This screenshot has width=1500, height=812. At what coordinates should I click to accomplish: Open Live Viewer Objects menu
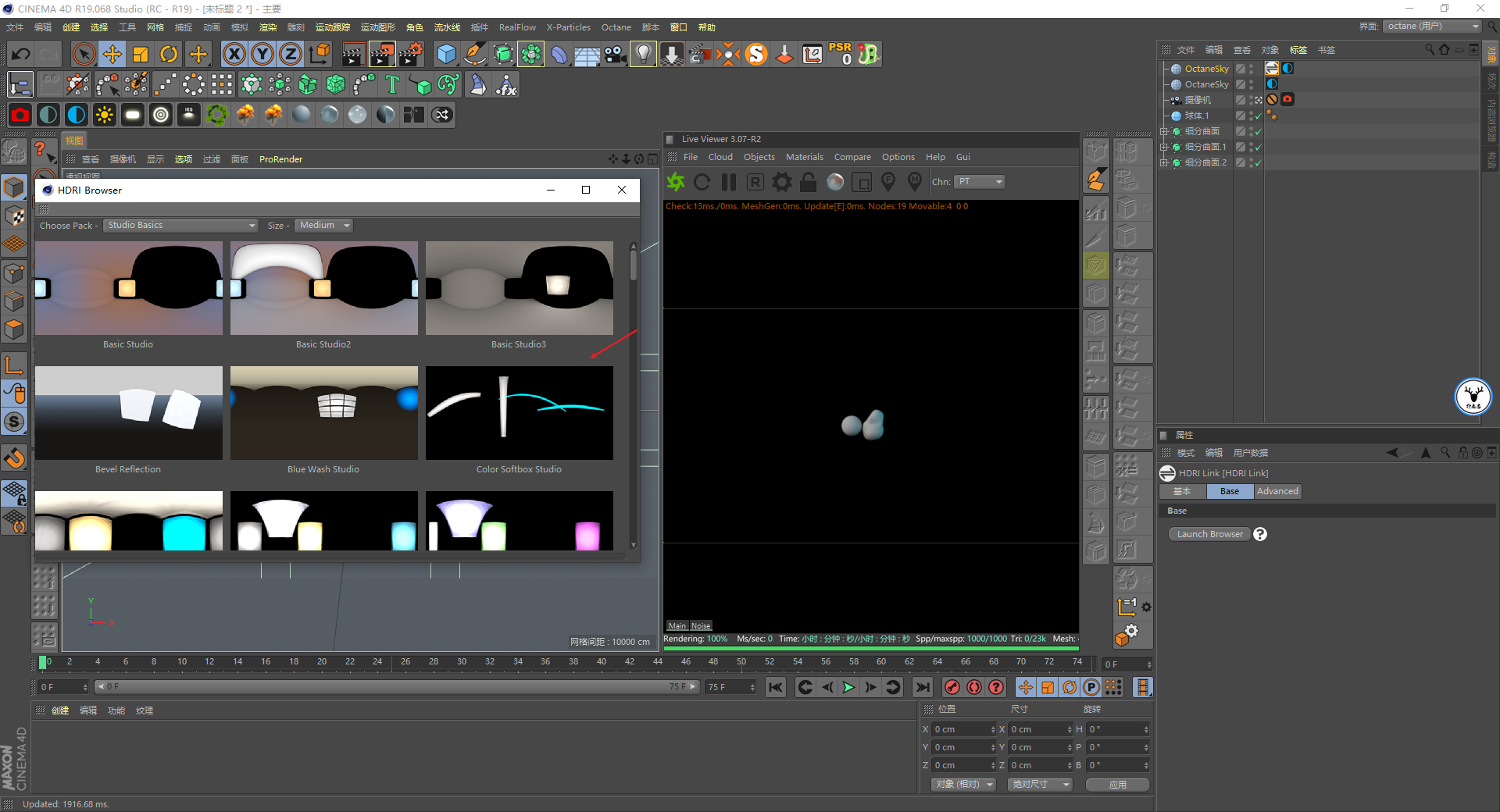759,157
